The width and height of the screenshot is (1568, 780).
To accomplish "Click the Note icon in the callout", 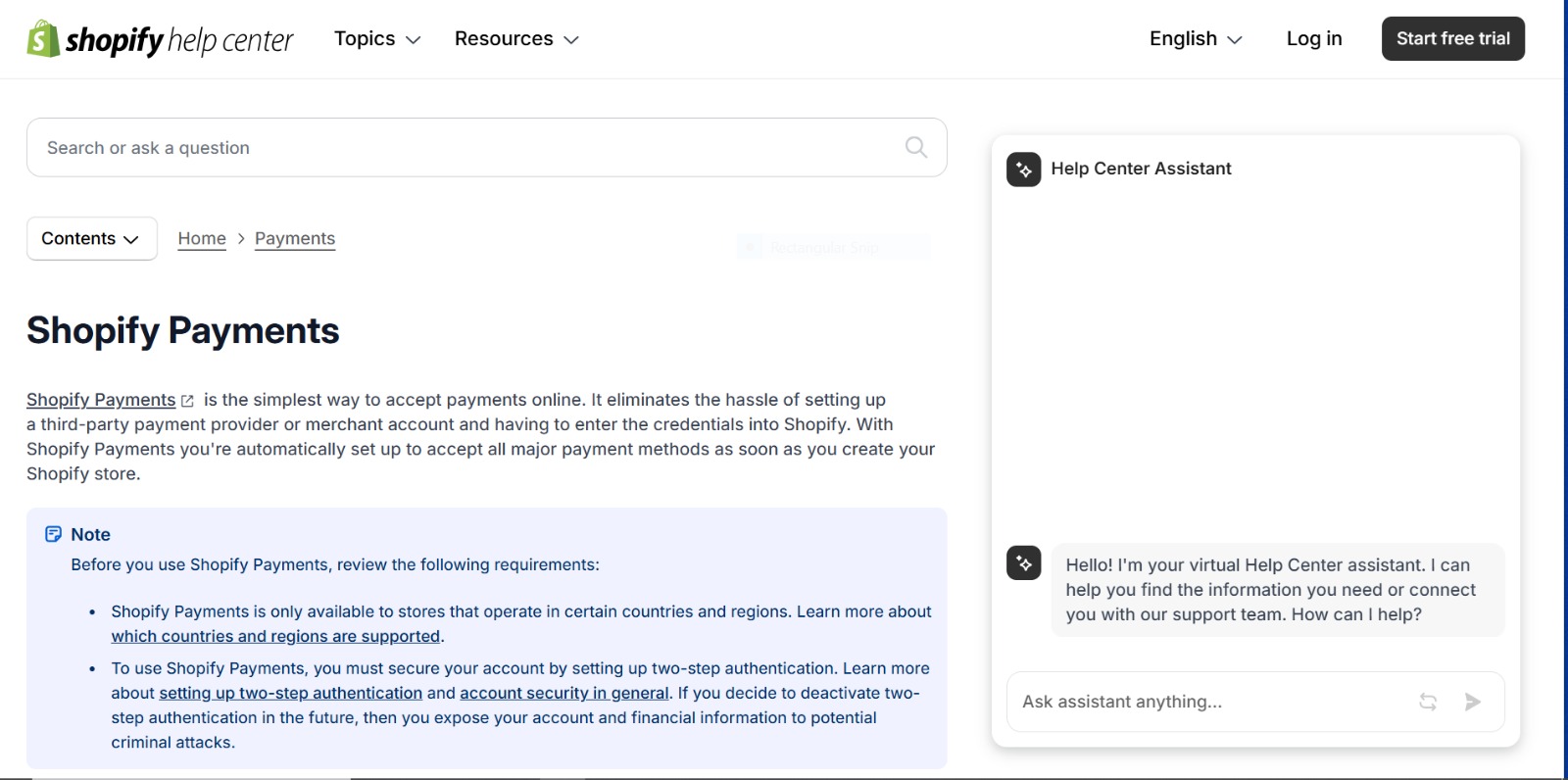I will tap(54, 534).
